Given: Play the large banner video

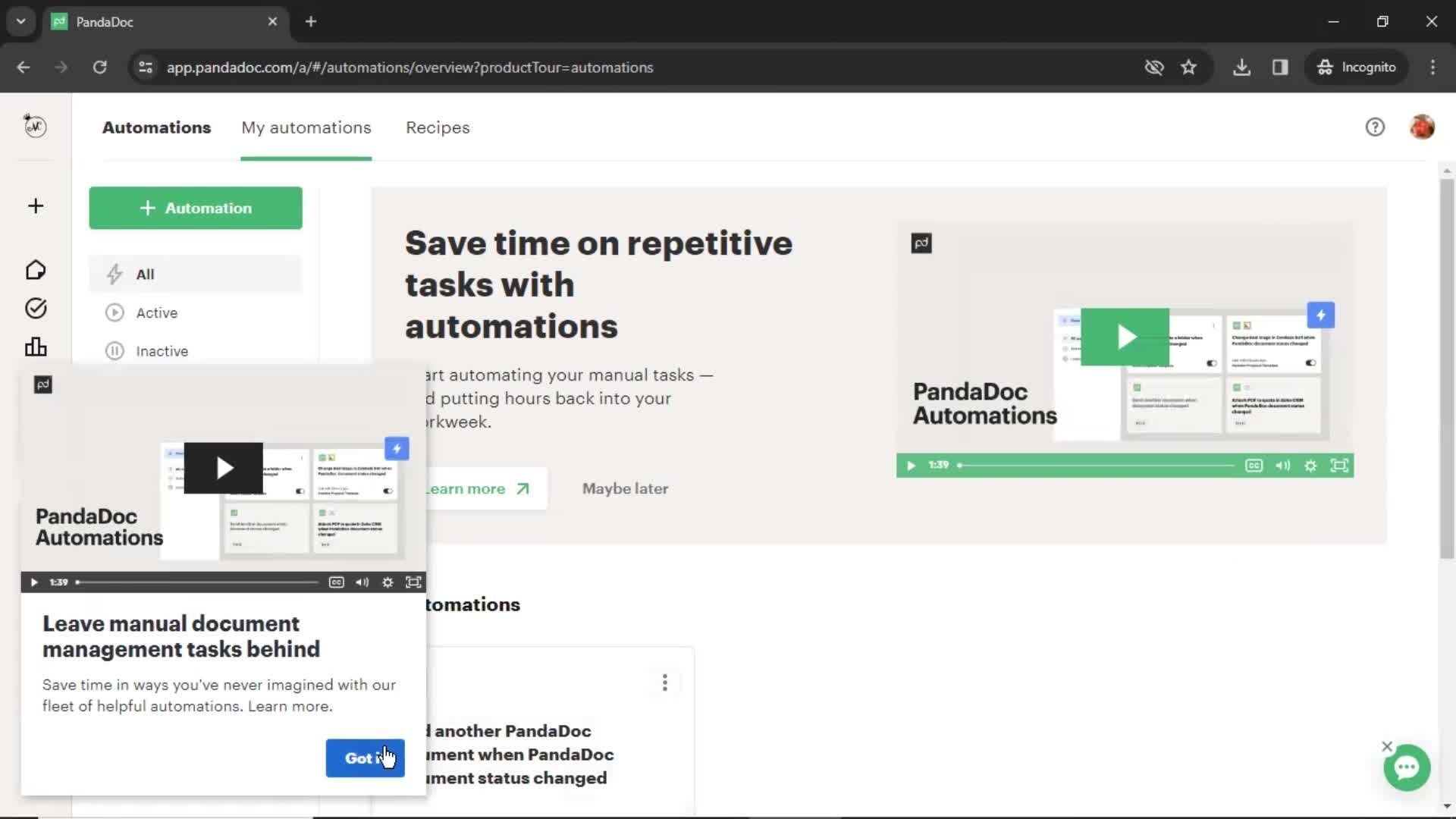Looking at the screenshot, I should (1125, 337).
